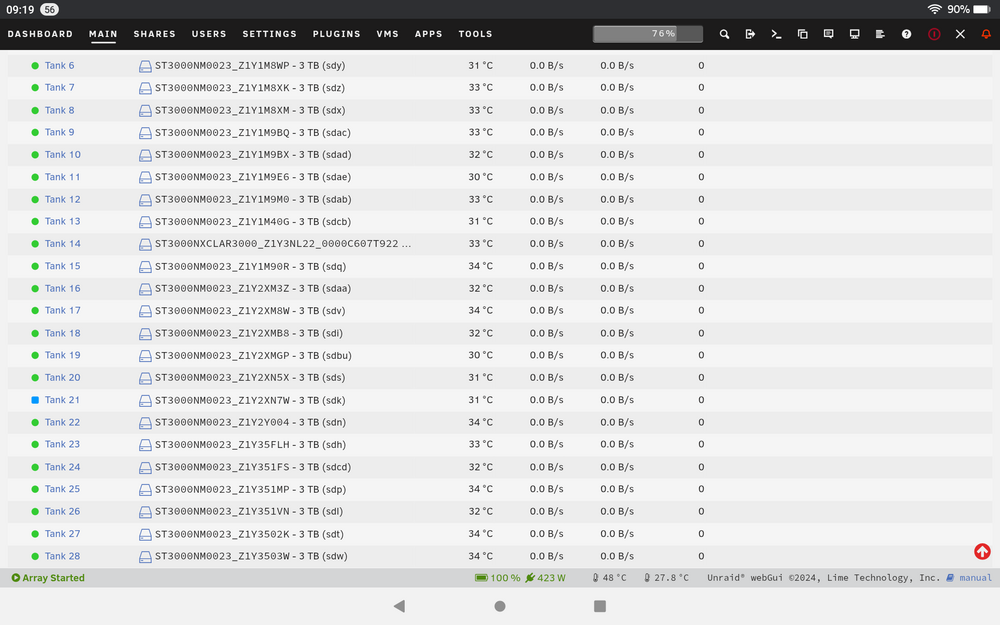Open the Users tab
This screenshot has width=1000, height=625.
tap(209, 34)
